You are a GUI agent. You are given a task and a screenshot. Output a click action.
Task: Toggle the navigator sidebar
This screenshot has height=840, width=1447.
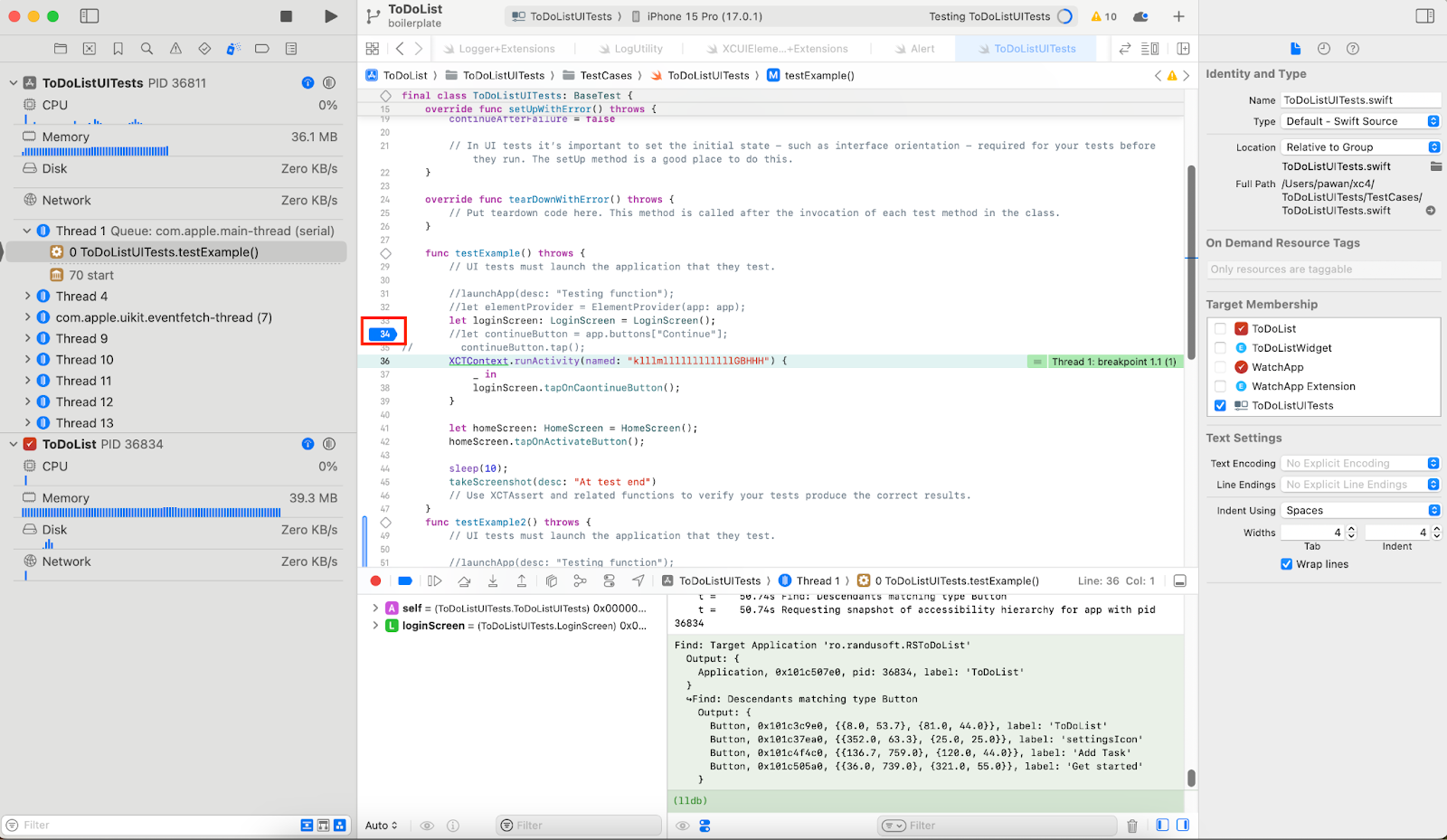pos(89,16)
